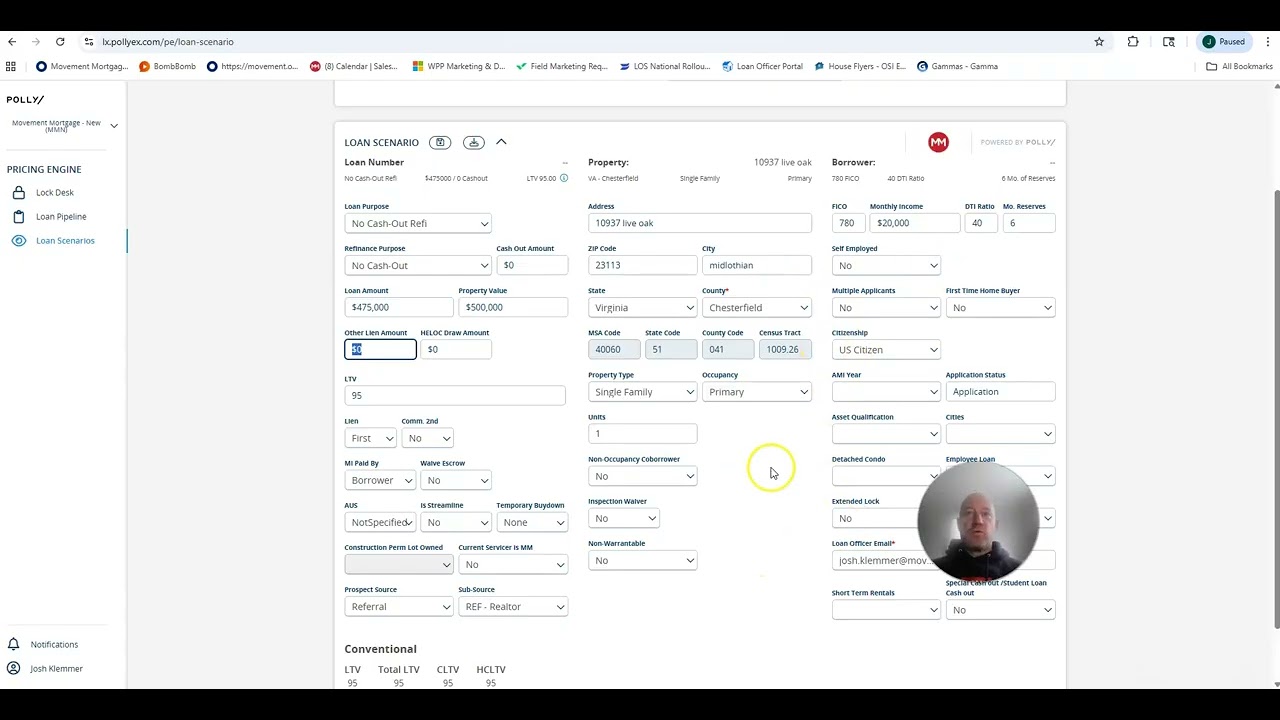The width and height of the screenshot is (1280, 720).
Task: Open All Bookmarks folder
Action: pos(1239,66)
